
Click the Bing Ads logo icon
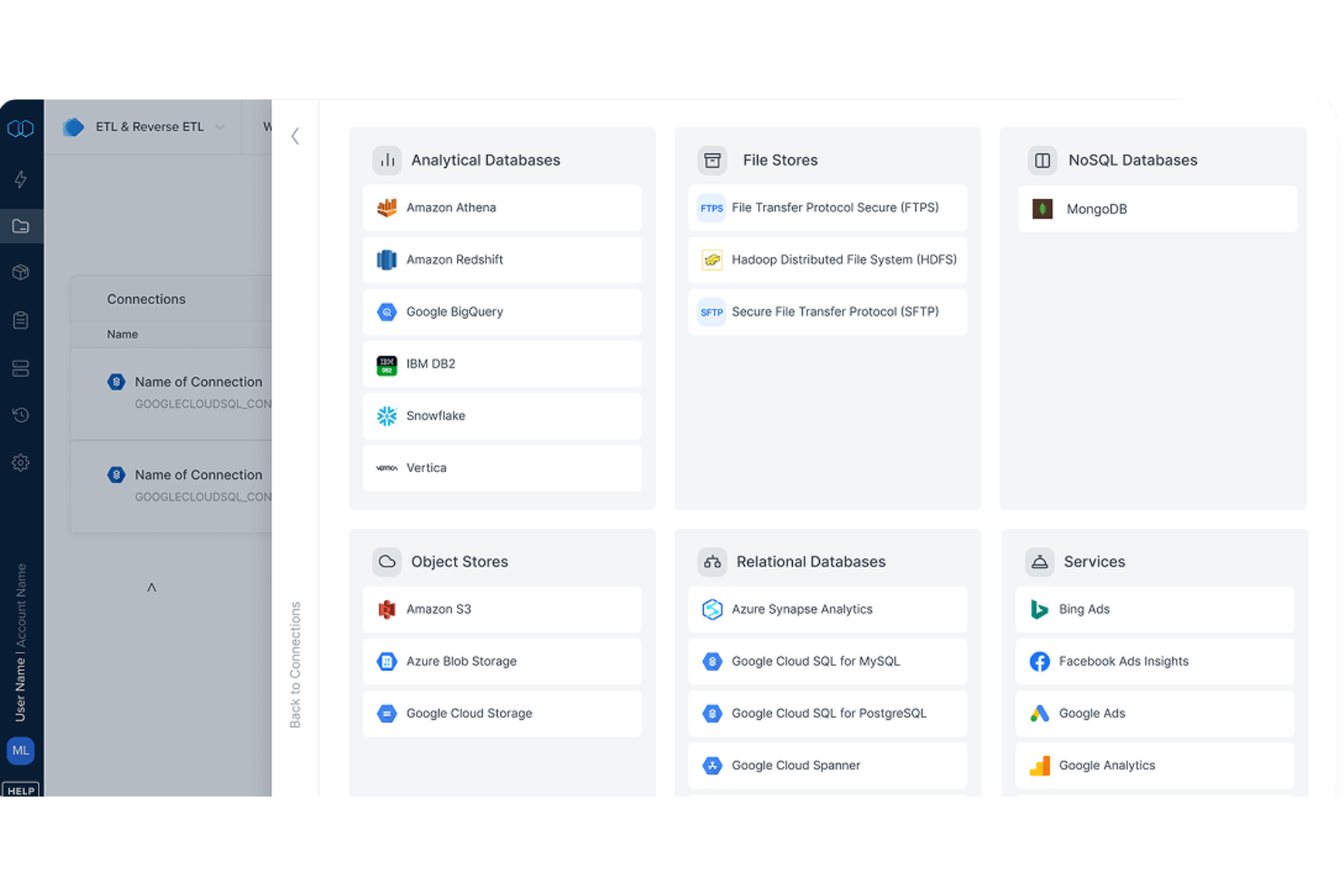[1040, 609]
